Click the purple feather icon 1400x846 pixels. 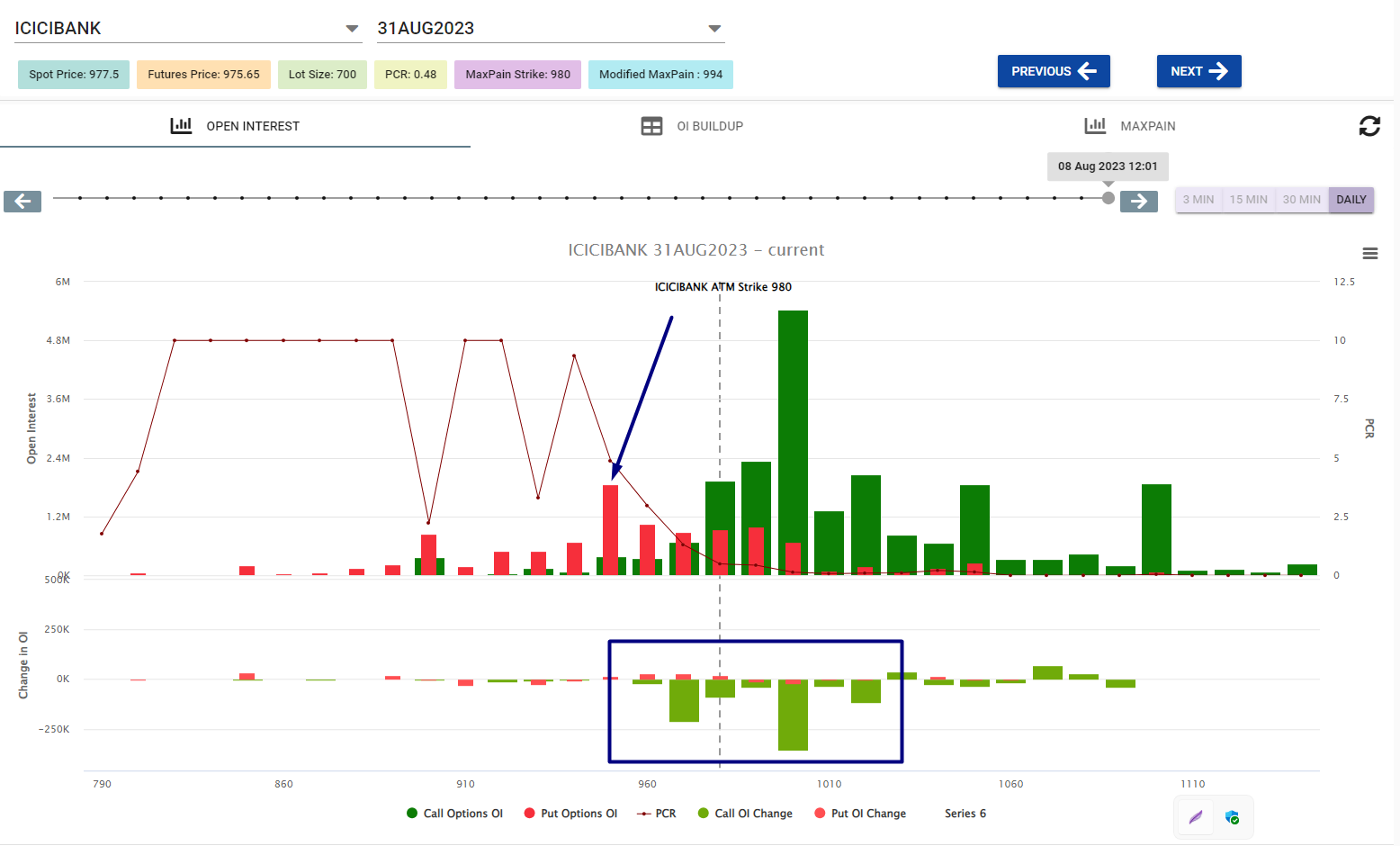[x=1196, y=817]
